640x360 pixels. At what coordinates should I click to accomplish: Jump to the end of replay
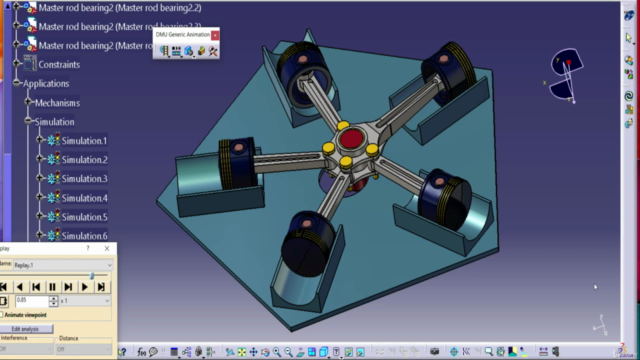(x=101, y=287)
